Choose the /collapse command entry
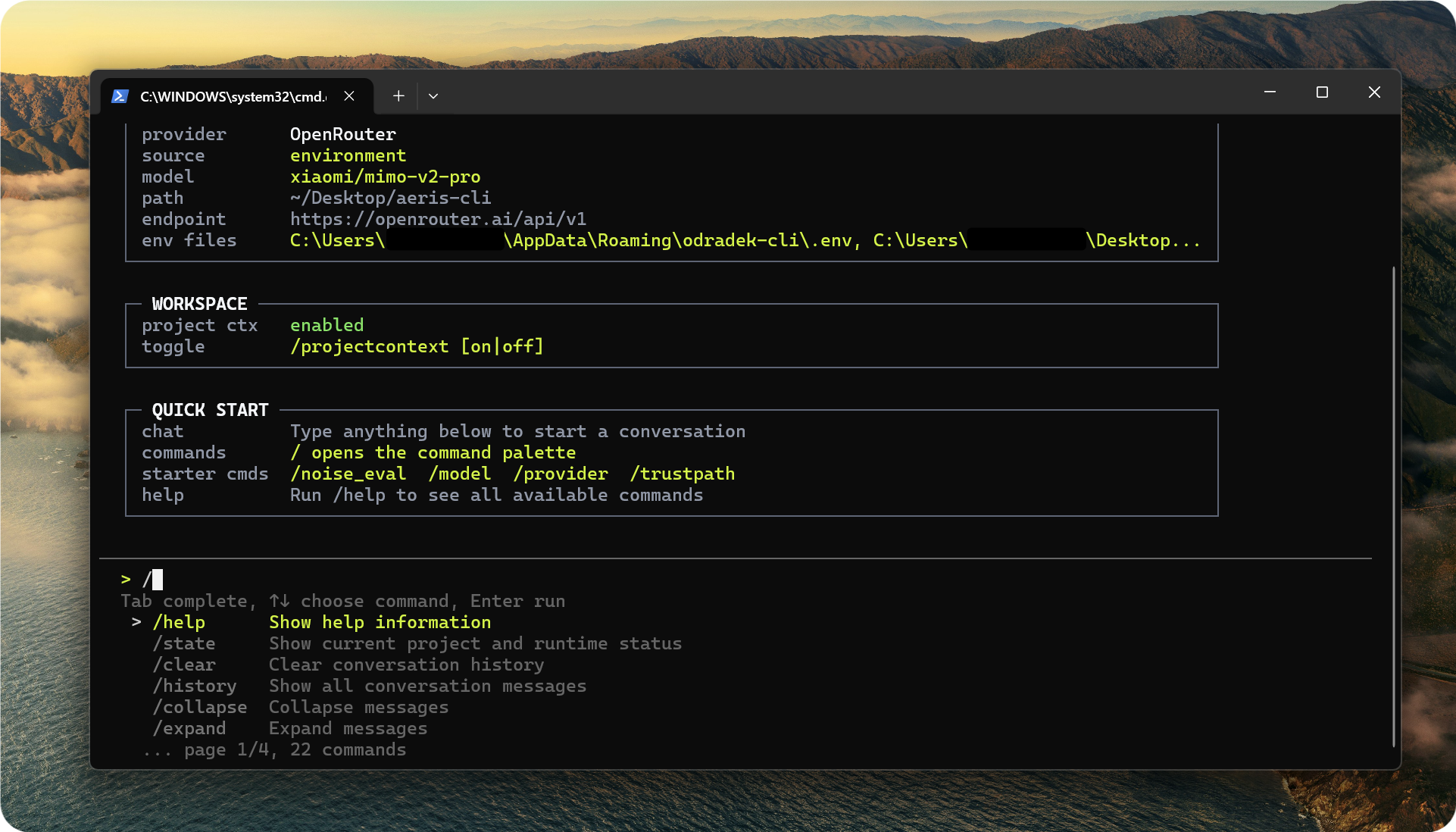 200,708
